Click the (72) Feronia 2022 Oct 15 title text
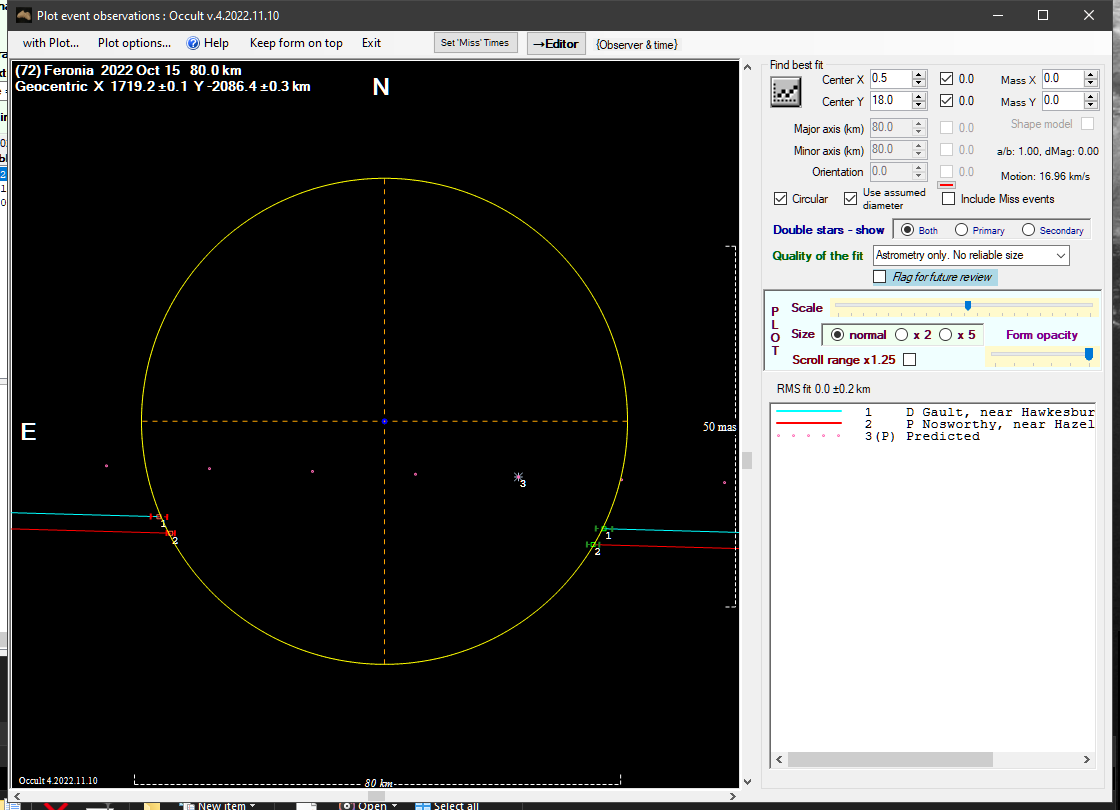 click(x=128, y=70)
